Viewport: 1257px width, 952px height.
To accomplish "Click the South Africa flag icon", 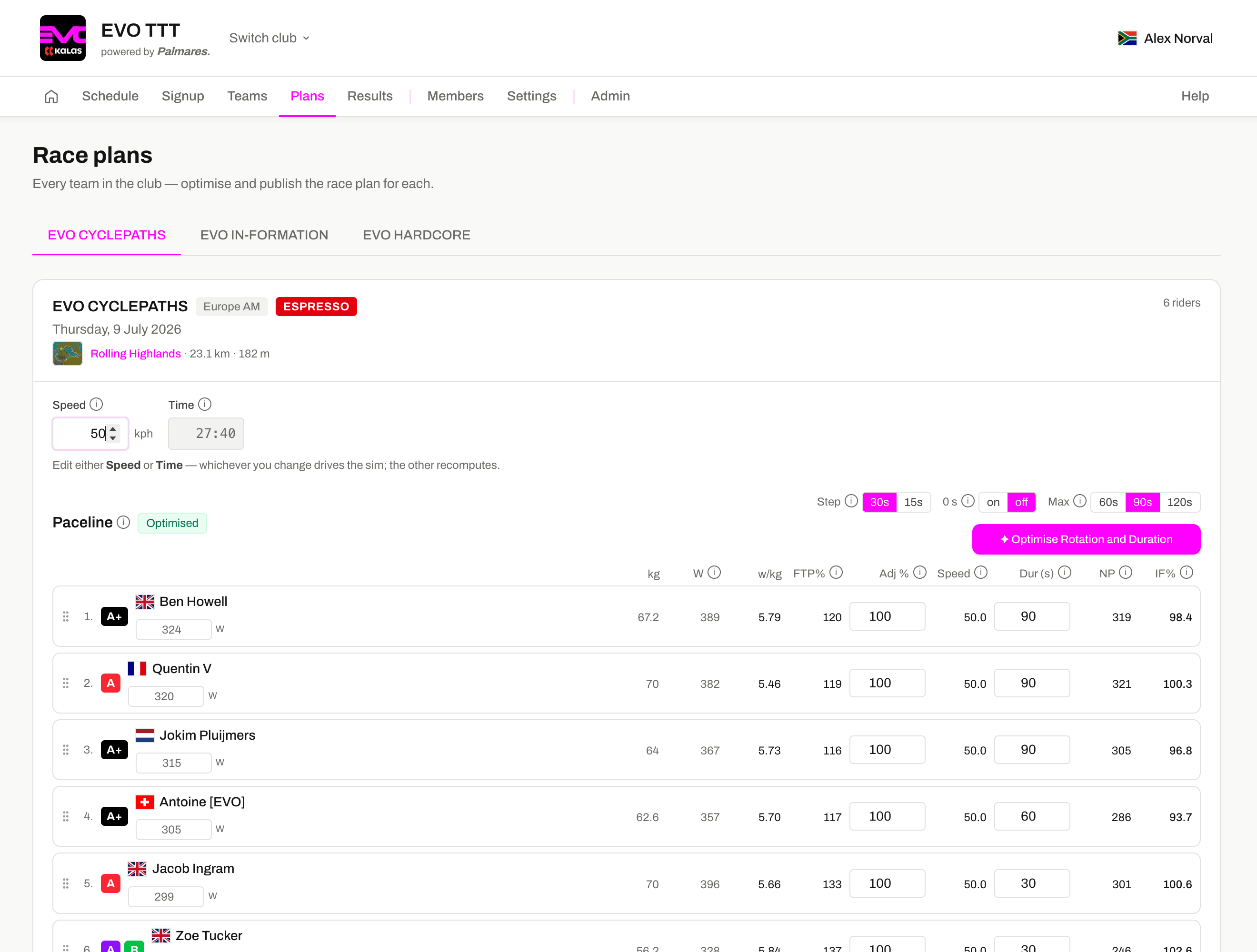I will point(1127,38).
